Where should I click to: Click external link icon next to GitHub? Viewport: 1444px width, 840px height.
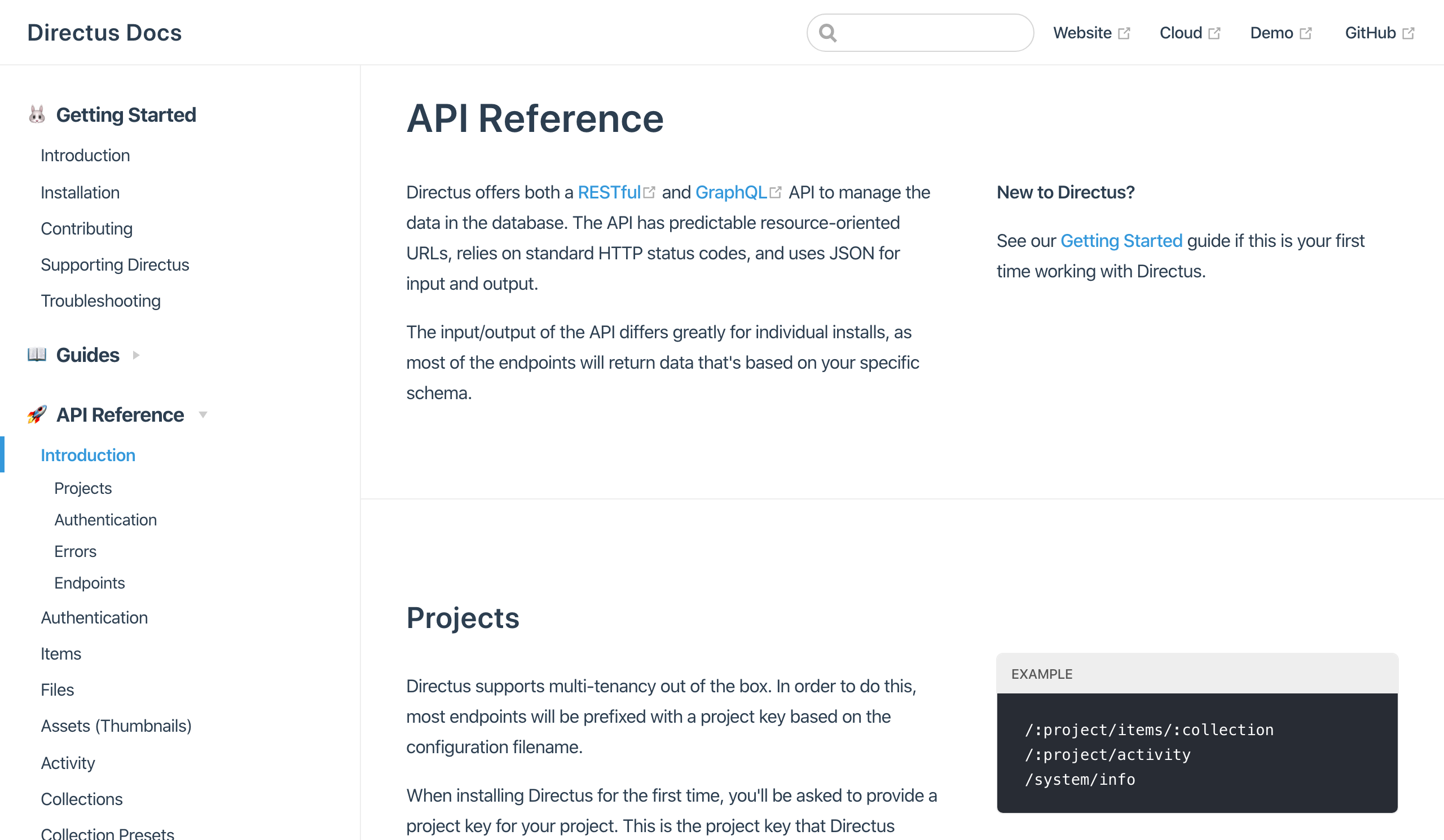[1408, 33]
